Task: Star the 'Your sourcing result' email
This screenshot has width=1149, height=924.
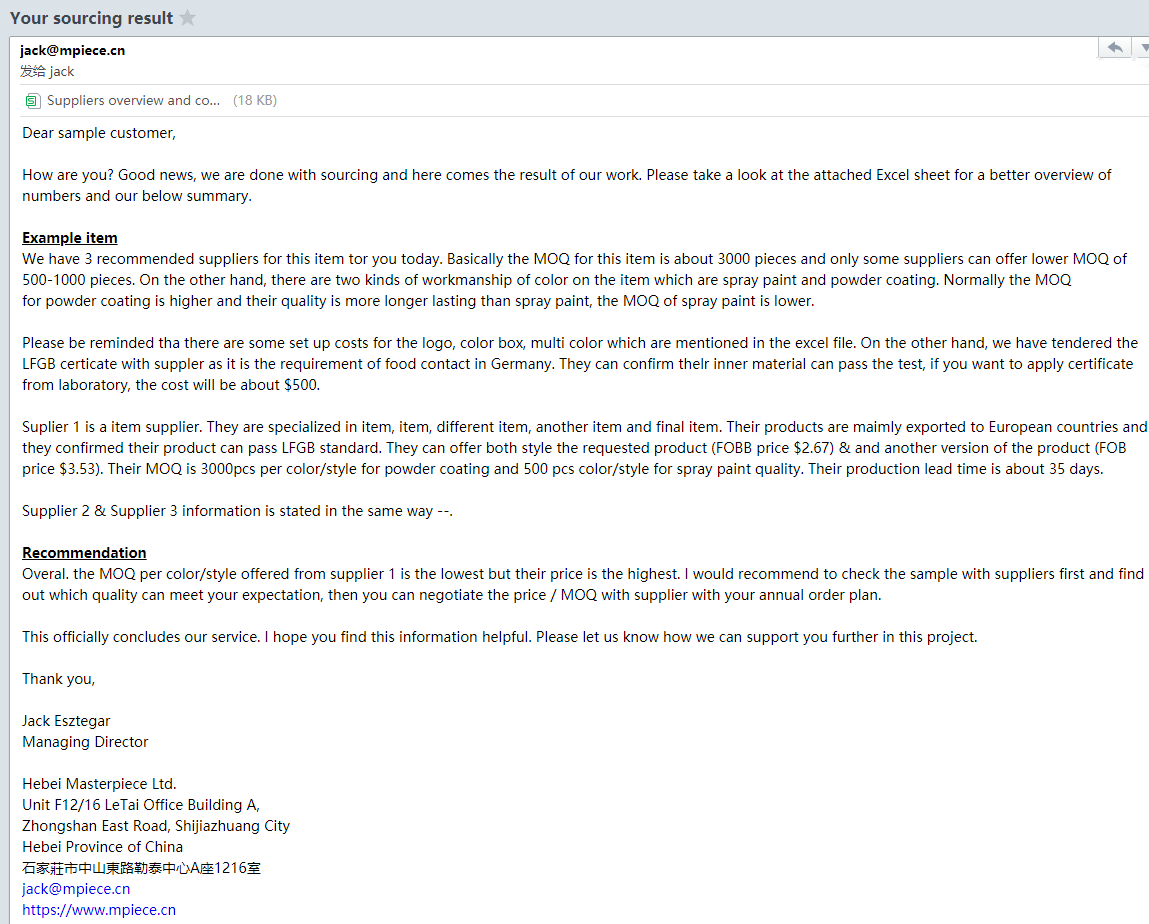Action: (x=188, y=18)
